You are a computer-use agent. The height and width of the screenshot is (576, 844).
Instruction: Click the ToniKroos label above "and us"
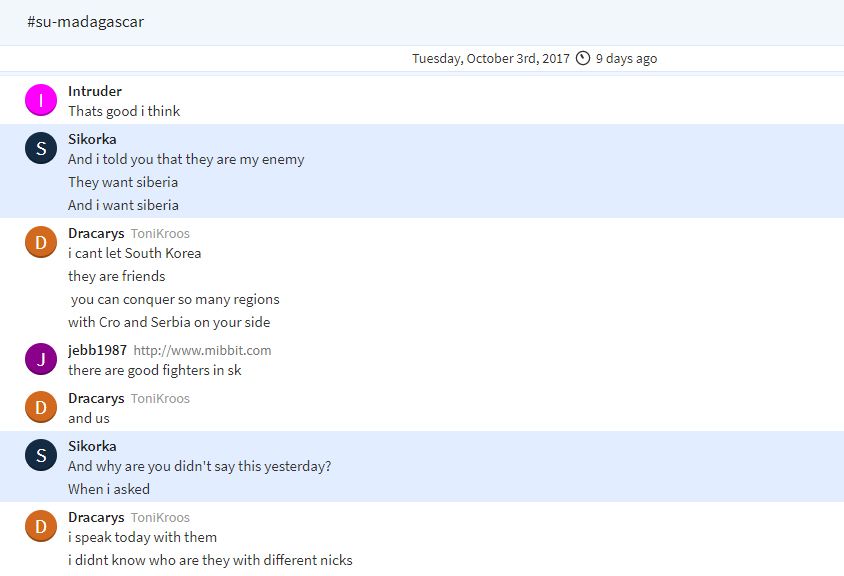point(160,398)
